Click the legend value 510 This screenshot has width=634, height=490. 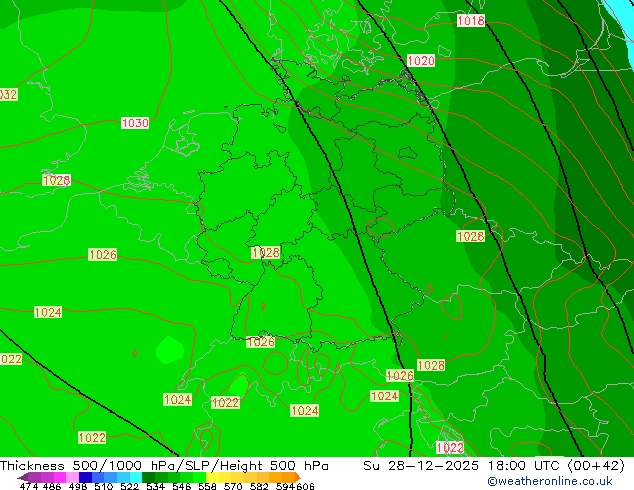pos(104,486)
